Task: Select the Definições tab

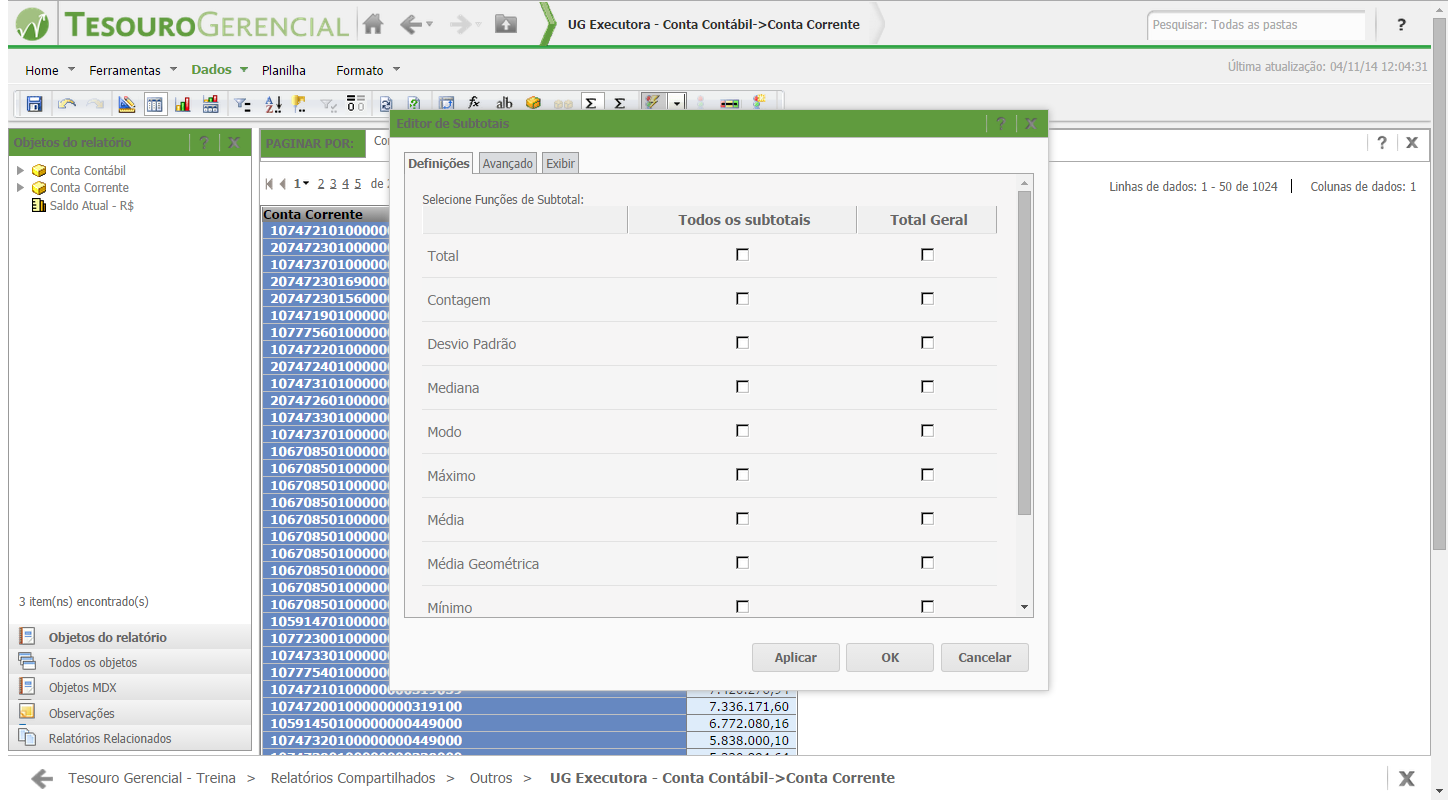Action: point(439,163)
